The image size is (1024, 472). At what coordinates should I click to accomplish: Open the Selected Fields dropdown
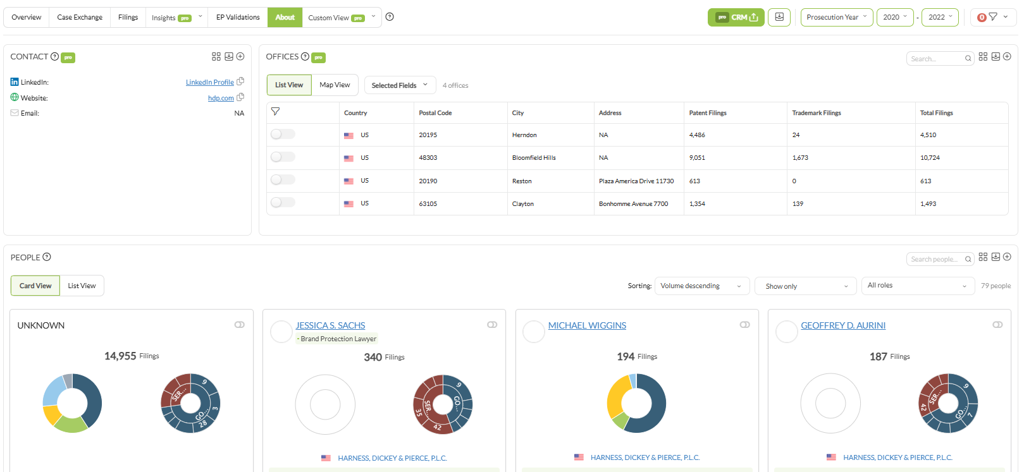click(x=400, y=85)
